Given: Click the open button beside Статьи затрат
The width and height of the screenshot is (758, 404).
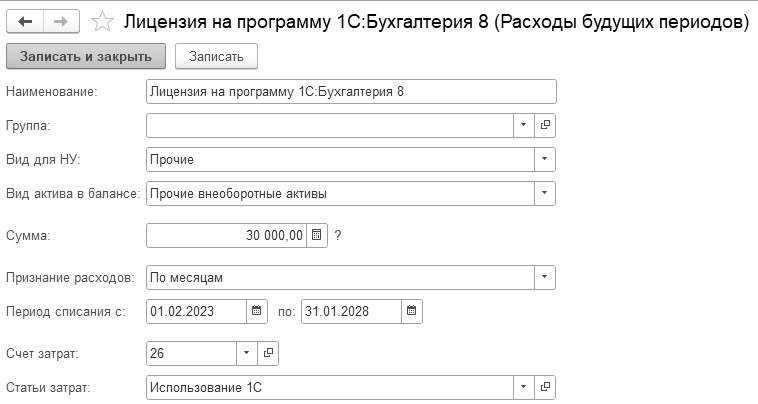Looking at the screenshot, I should coord(546,387).
